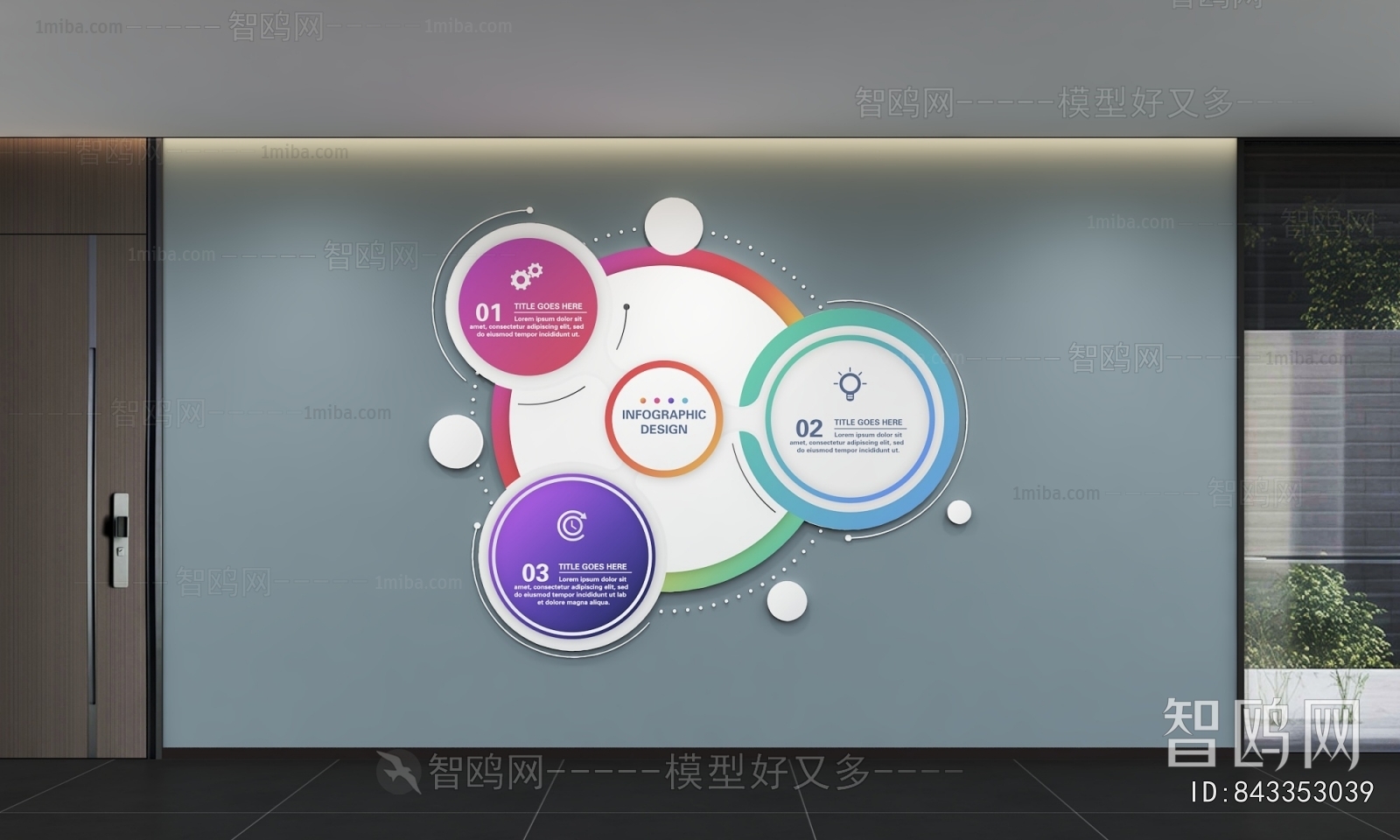Click the ID:843353039 text
Viewport: 1400px width, 840px height.
point(1282,792)
